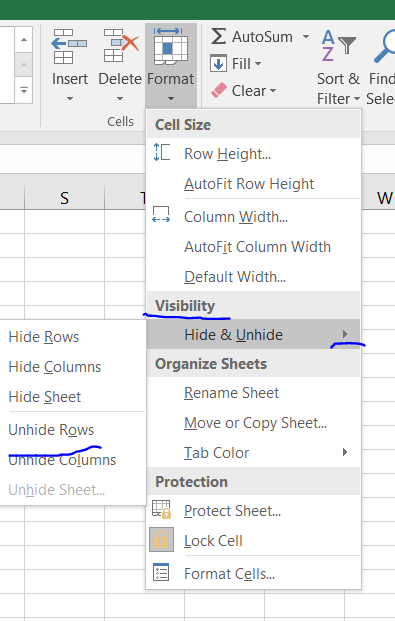Expand the AutoSum dropdown arrow
The height and width of the screenshot is (621, 395).
click(306, 37)
